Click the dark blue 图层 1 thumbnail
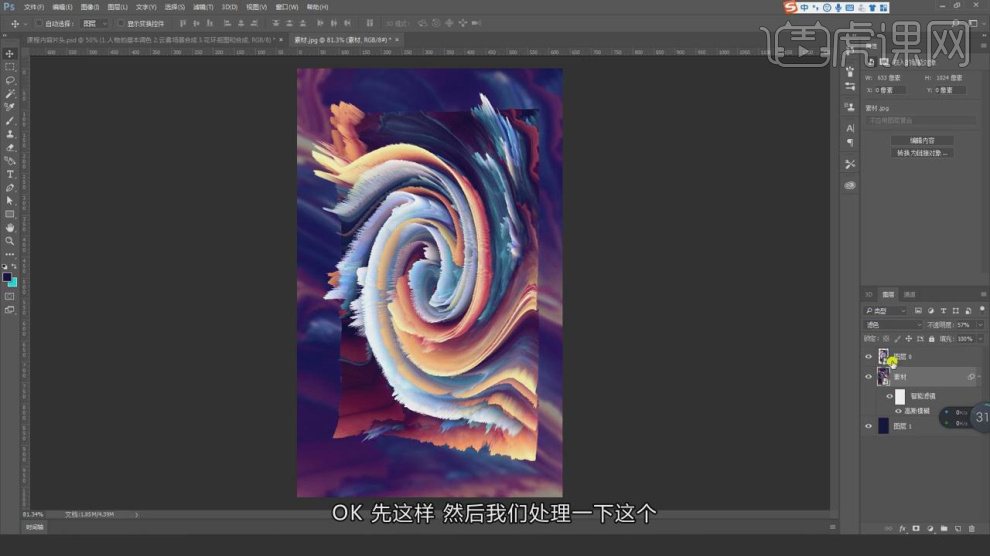The image size is (990, 556). click(883, 426)
